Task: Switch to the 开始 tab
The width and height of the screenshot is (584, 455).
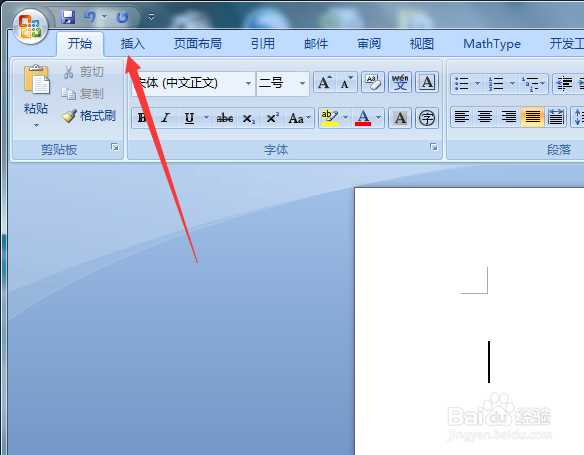Action: [80, 44]
